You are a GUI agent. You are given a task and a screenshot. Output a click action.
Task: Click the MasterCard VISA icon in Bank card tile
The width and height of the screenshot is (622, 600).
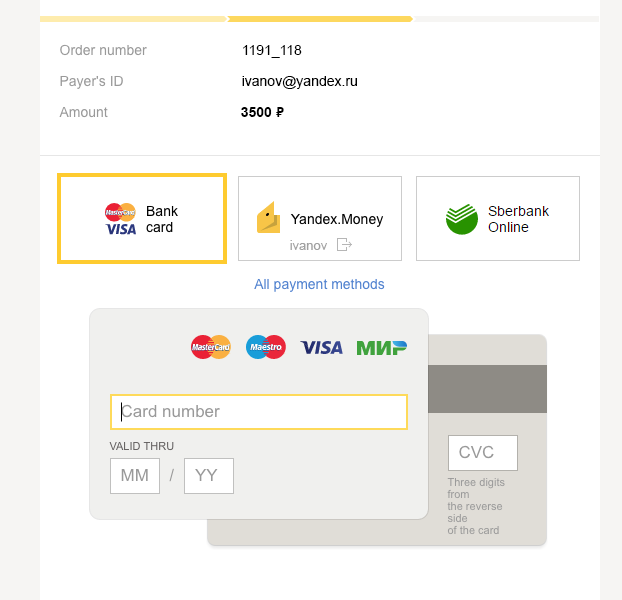click(x=121, y=219)
